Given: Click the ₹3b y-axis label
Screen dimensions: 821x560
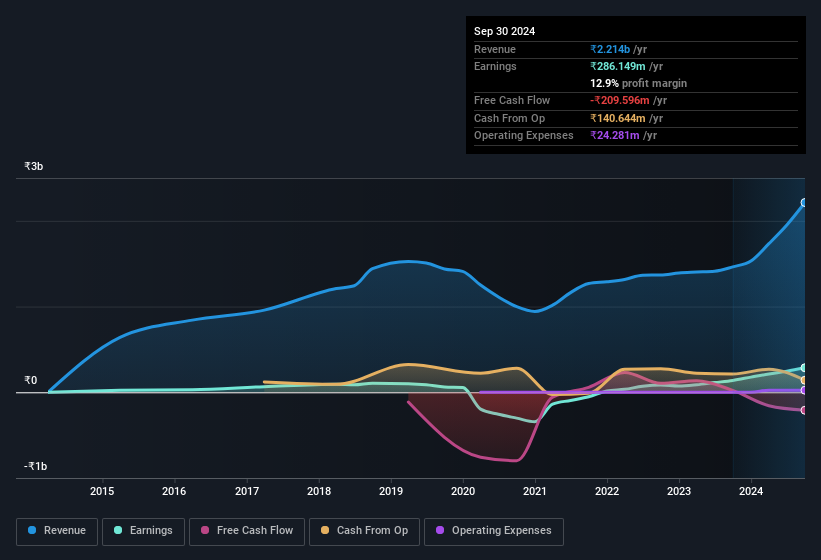Looking at the screenshot, I should click(x=34, y=166).
